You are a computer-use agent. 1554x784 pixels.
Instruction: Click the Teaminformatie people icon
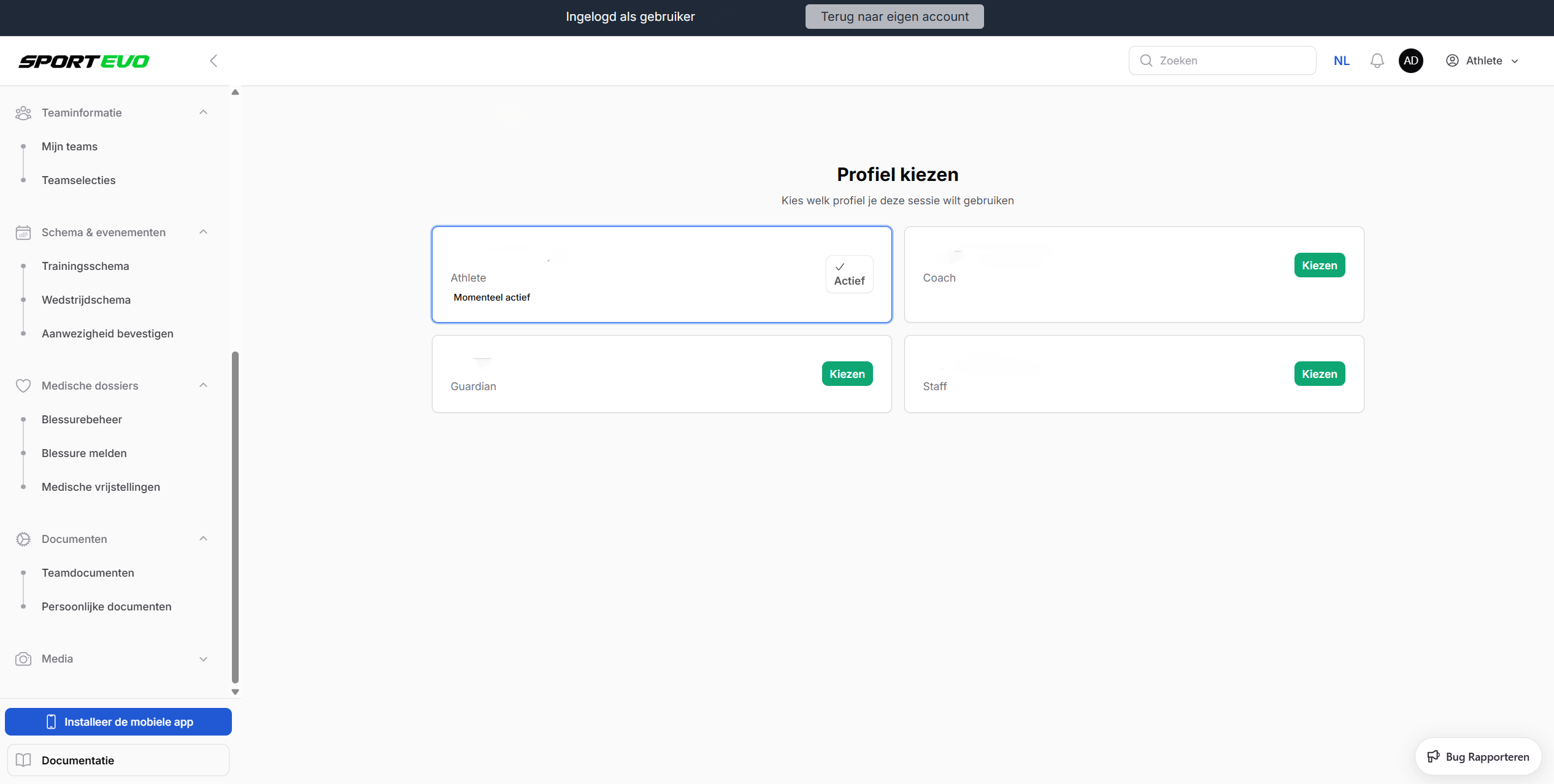pyautogui.click(x=23, y=113)
